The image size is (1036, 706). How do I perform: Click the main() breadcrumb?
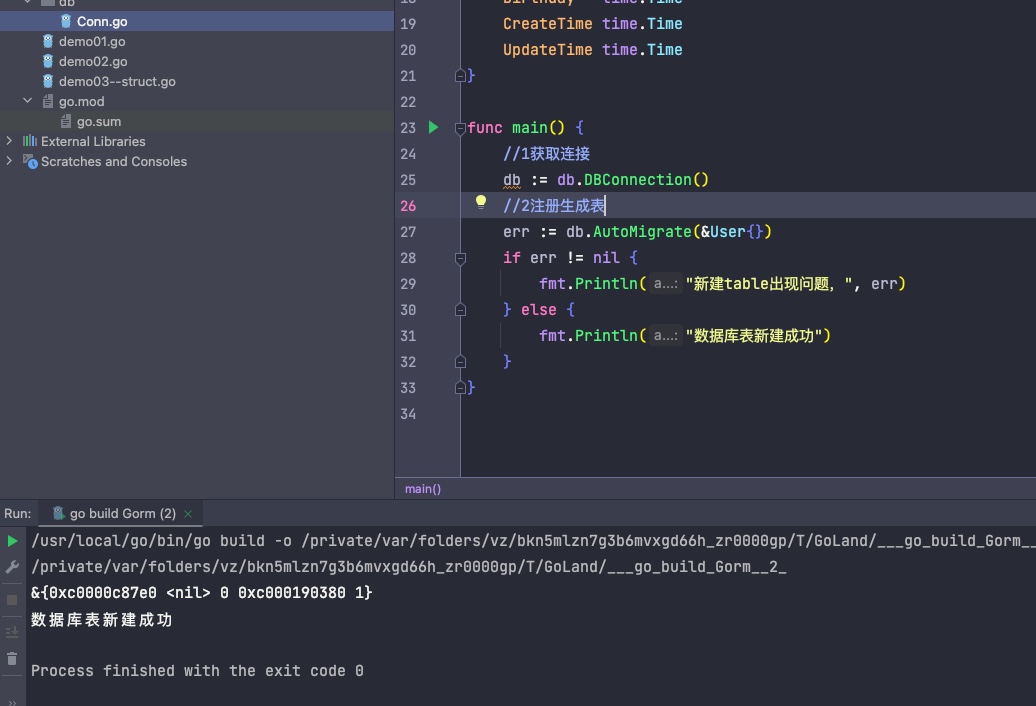(423, 489)
